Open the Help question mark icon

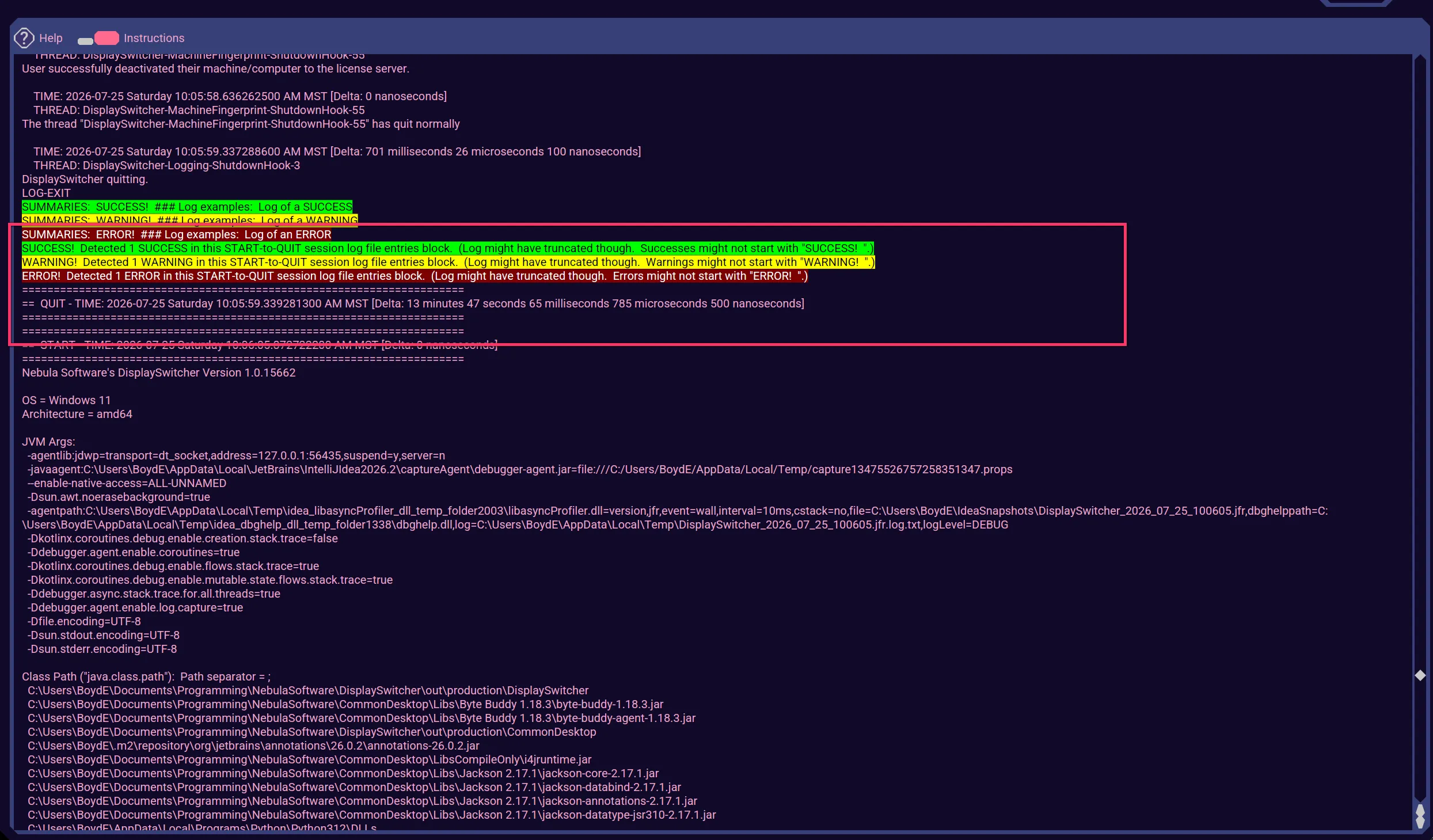pos(24,38)
